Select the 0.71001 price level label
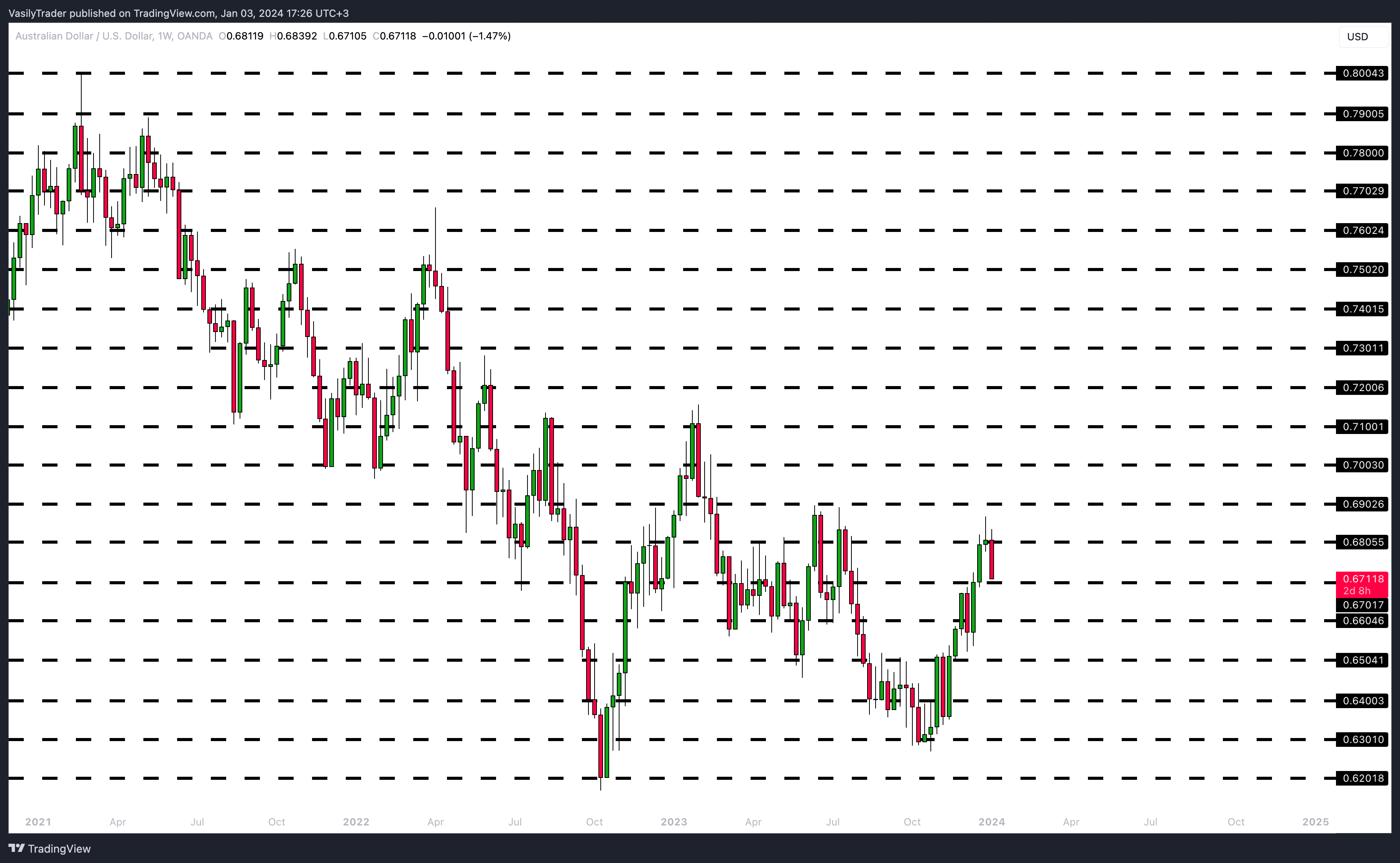Screen dimensions: 1400x863 [x=1362, y=426]
